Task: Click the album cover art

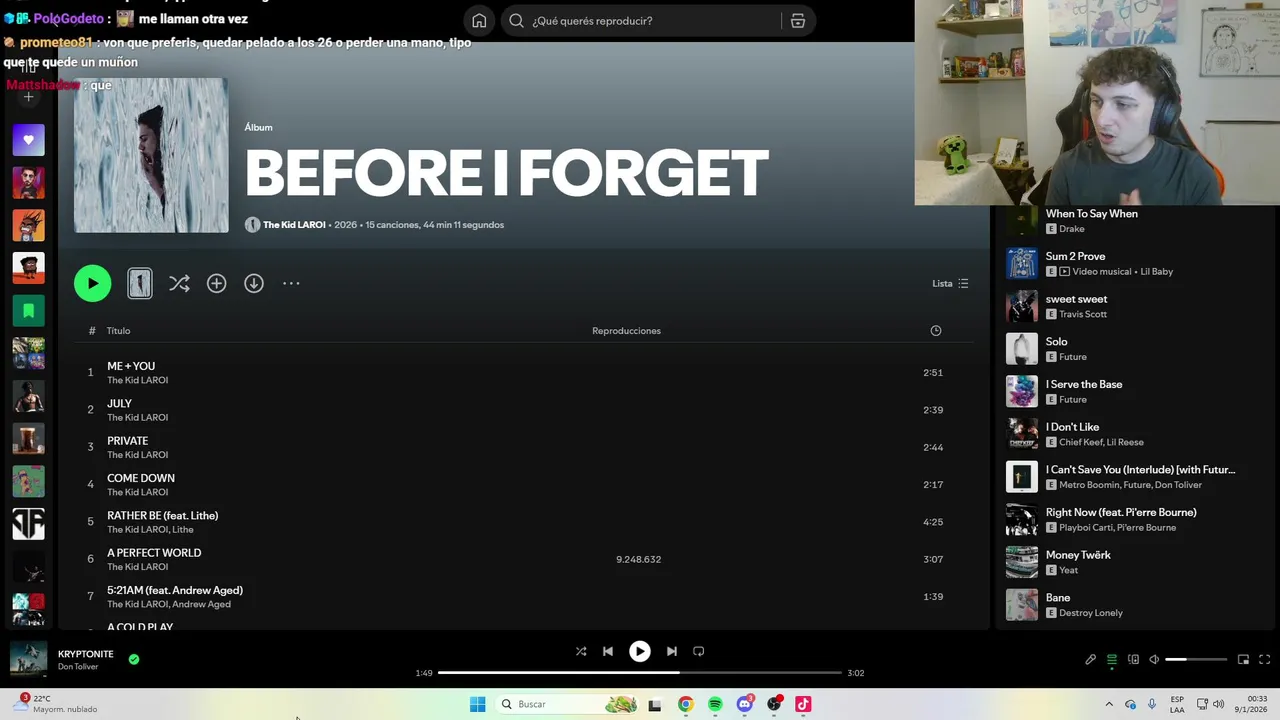Action: 151,155
